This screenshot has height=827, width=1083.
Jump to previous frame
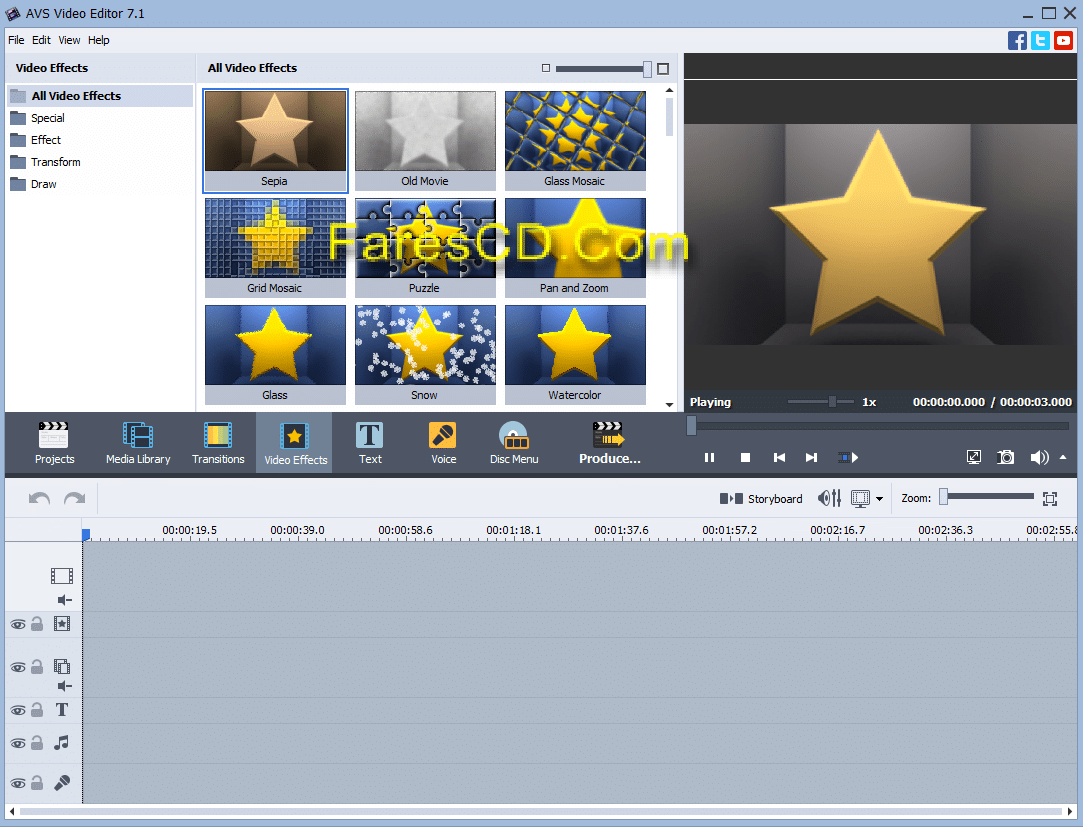coord(779,457)
